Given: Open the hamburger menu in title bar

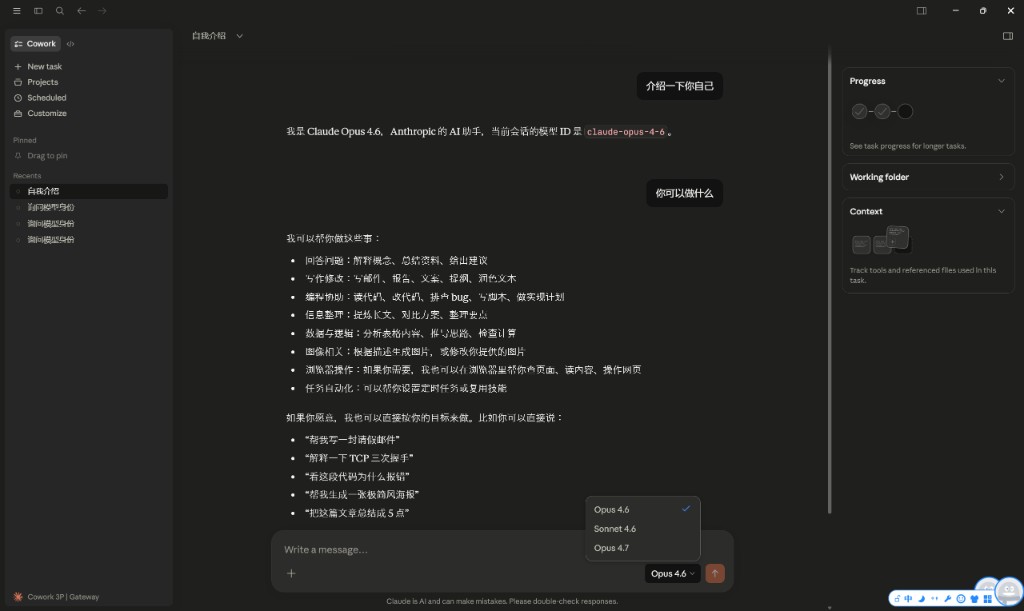Looking at the screenshot, I should click(x=16, y=10).
